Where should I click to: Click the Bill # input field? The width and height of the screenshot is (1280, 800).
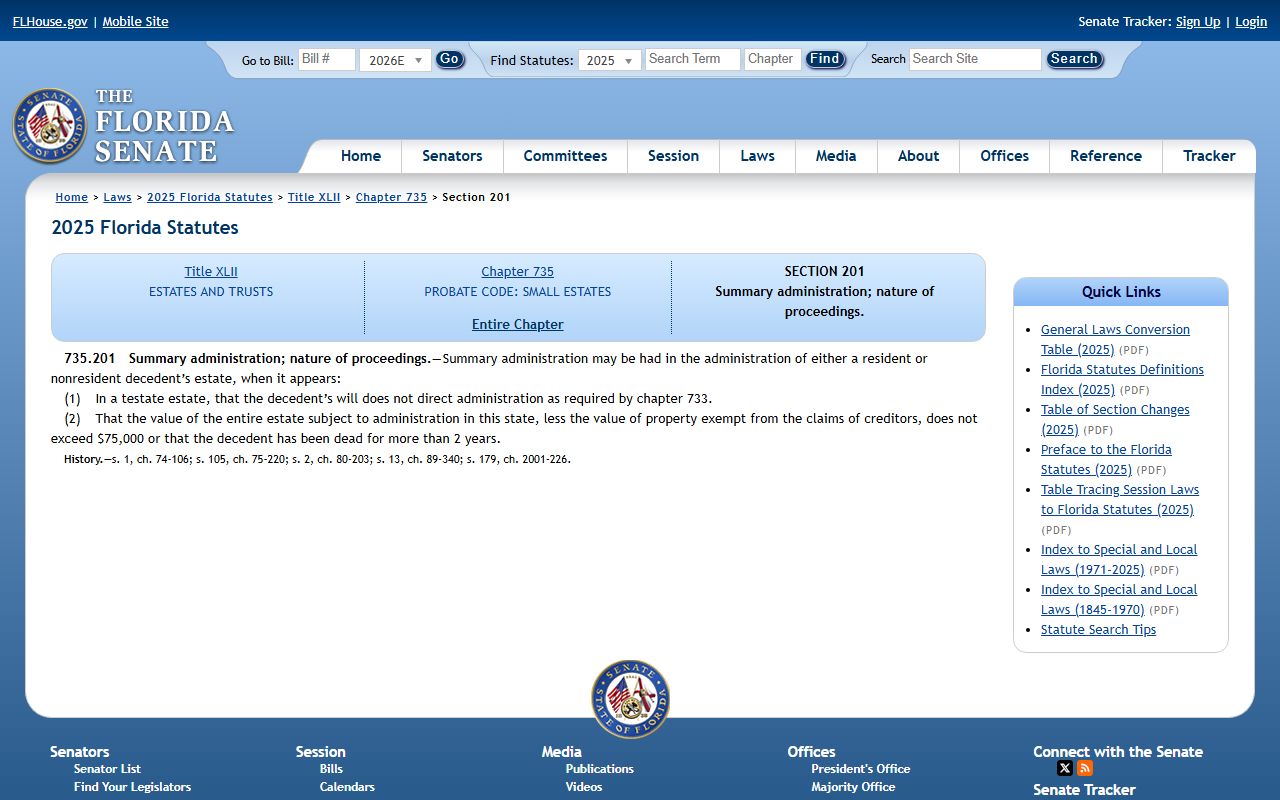(x=327, y=59)
